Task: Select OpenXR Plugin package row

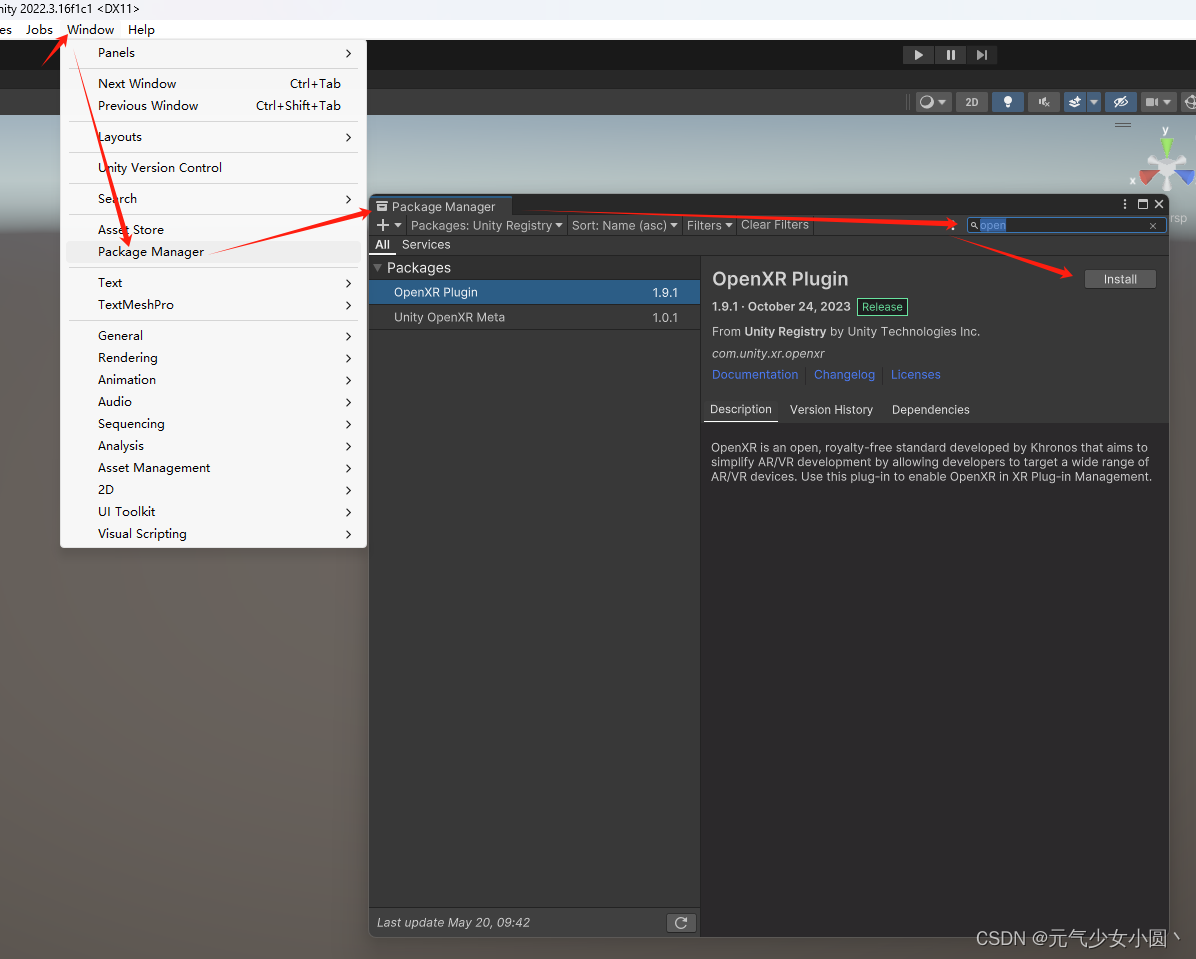Action: coord(534,292)
